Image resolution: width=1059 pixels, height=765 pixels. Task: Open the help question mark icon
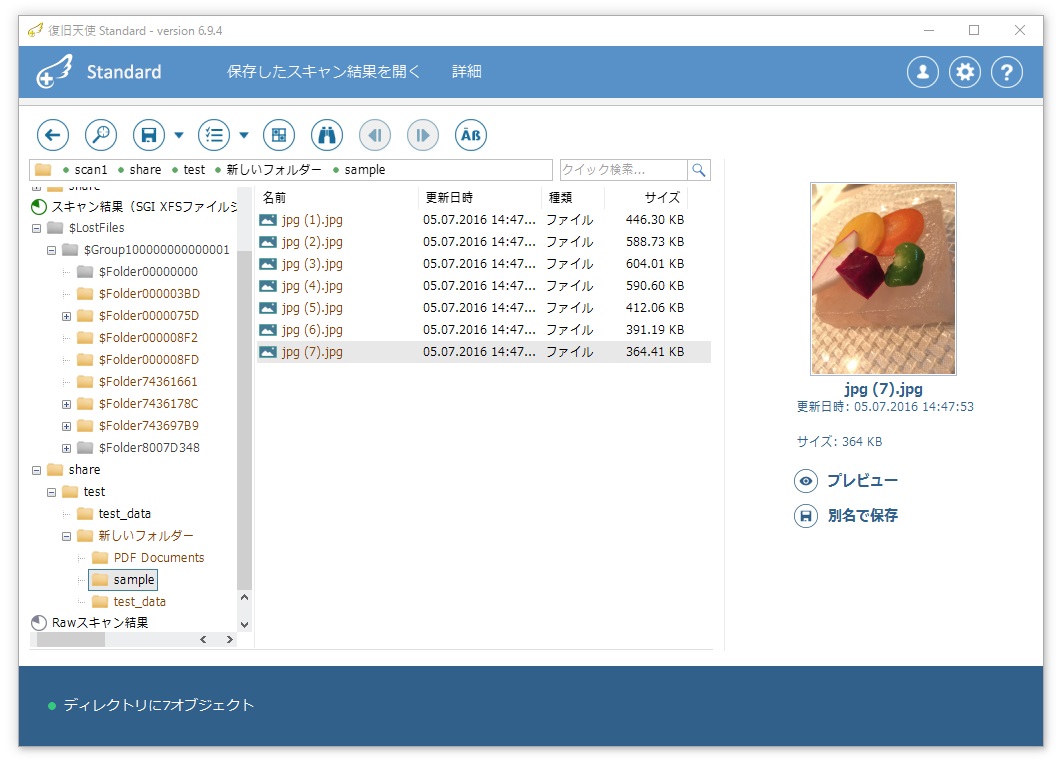[x=1007, y=72]
